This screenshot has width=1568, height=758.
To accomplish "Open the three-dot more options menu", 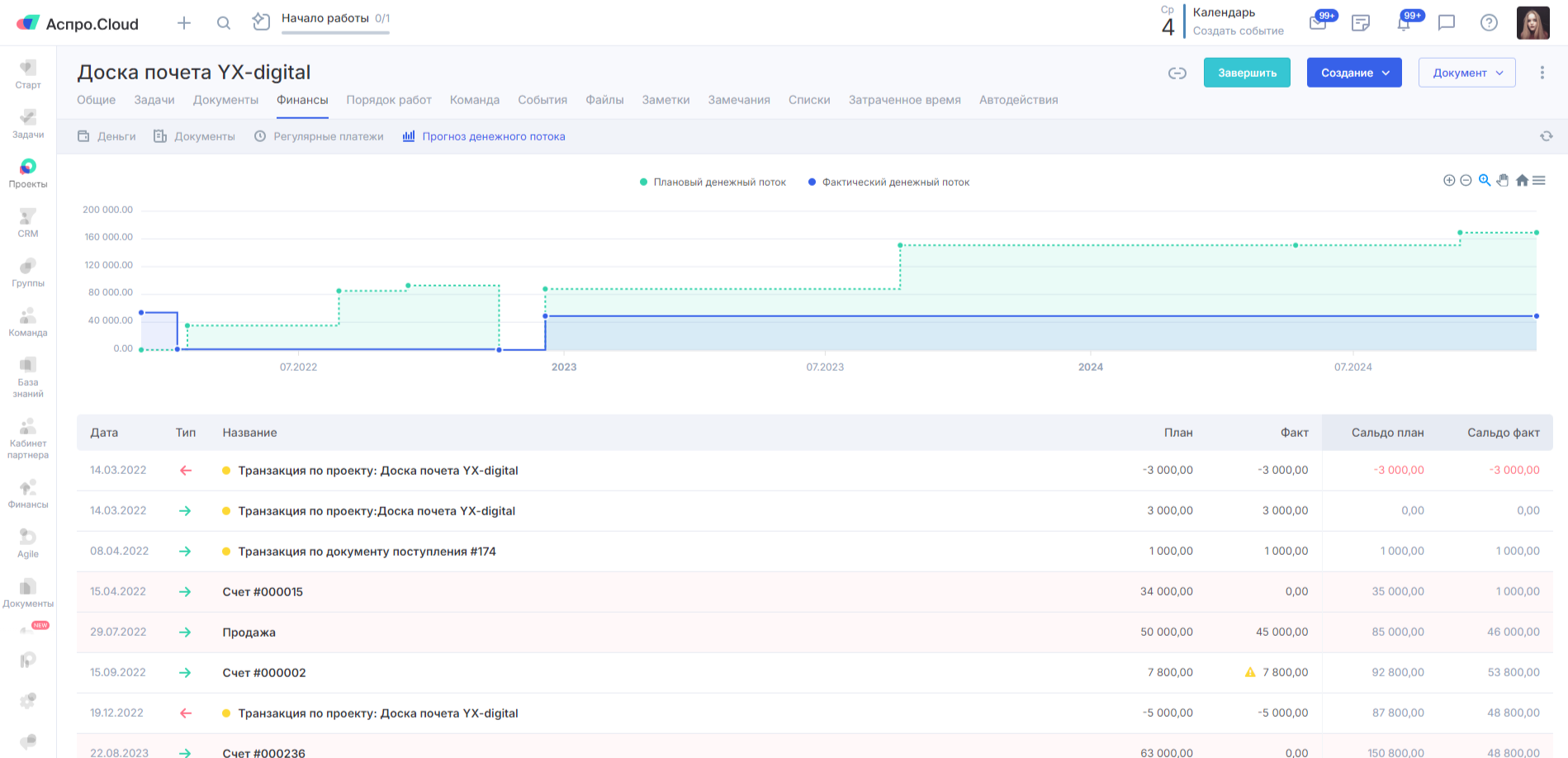I will click(x=1542, y=73).
